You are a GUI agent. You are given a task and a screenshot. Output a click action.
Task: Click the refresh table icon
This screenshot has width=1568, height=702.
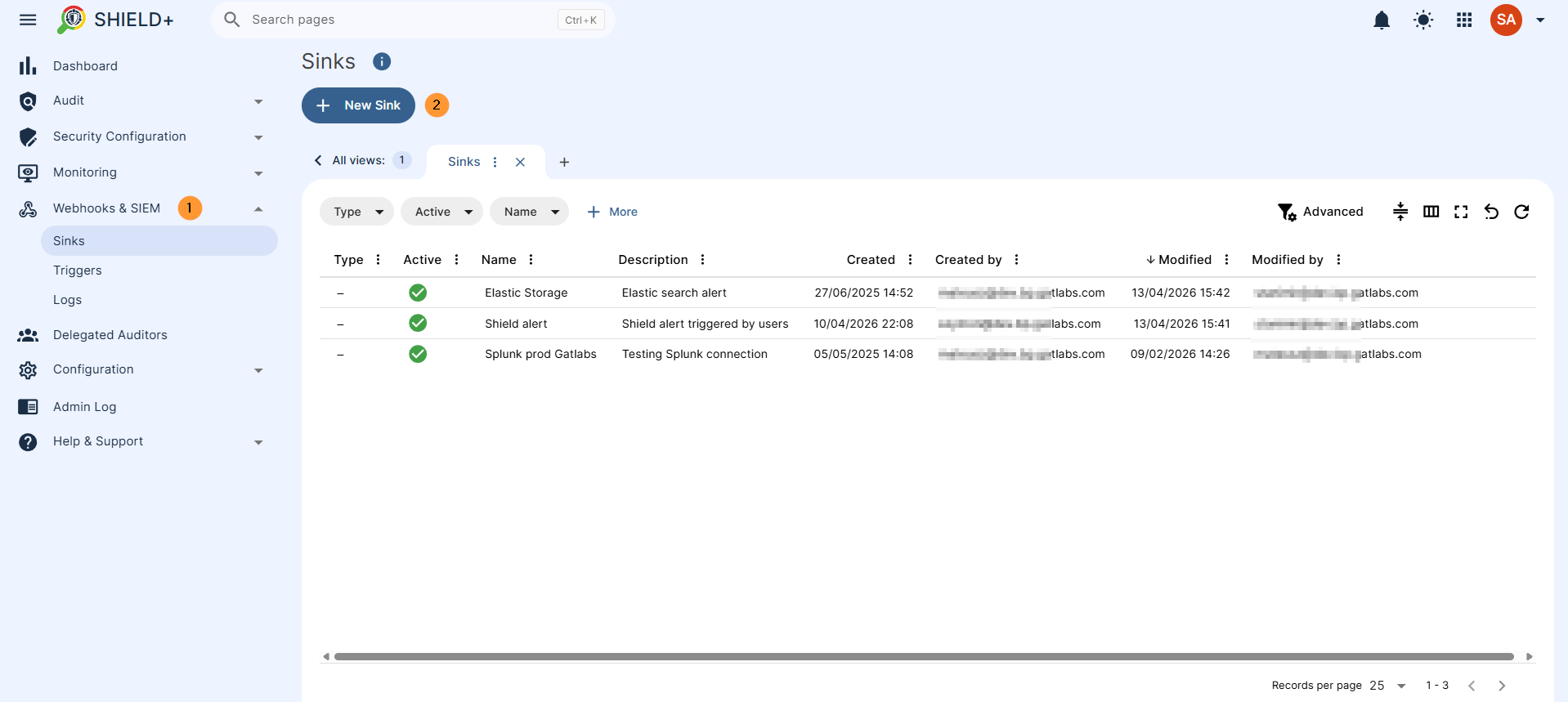click(x=1521, y=212)
